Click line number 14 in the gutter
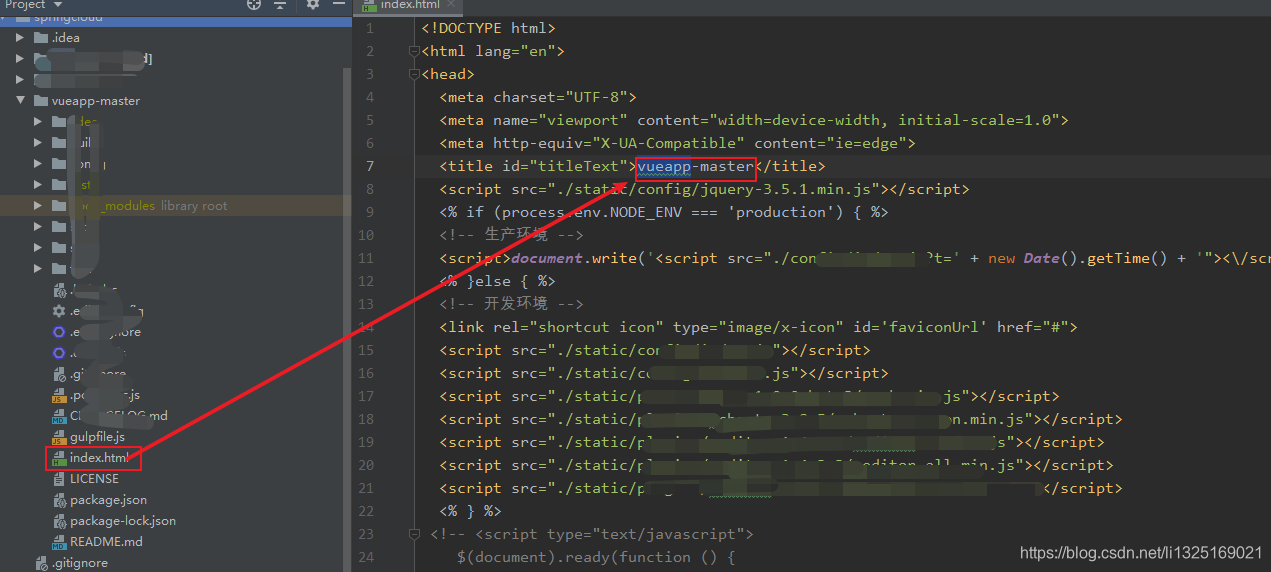 click(x=366, y=327)
